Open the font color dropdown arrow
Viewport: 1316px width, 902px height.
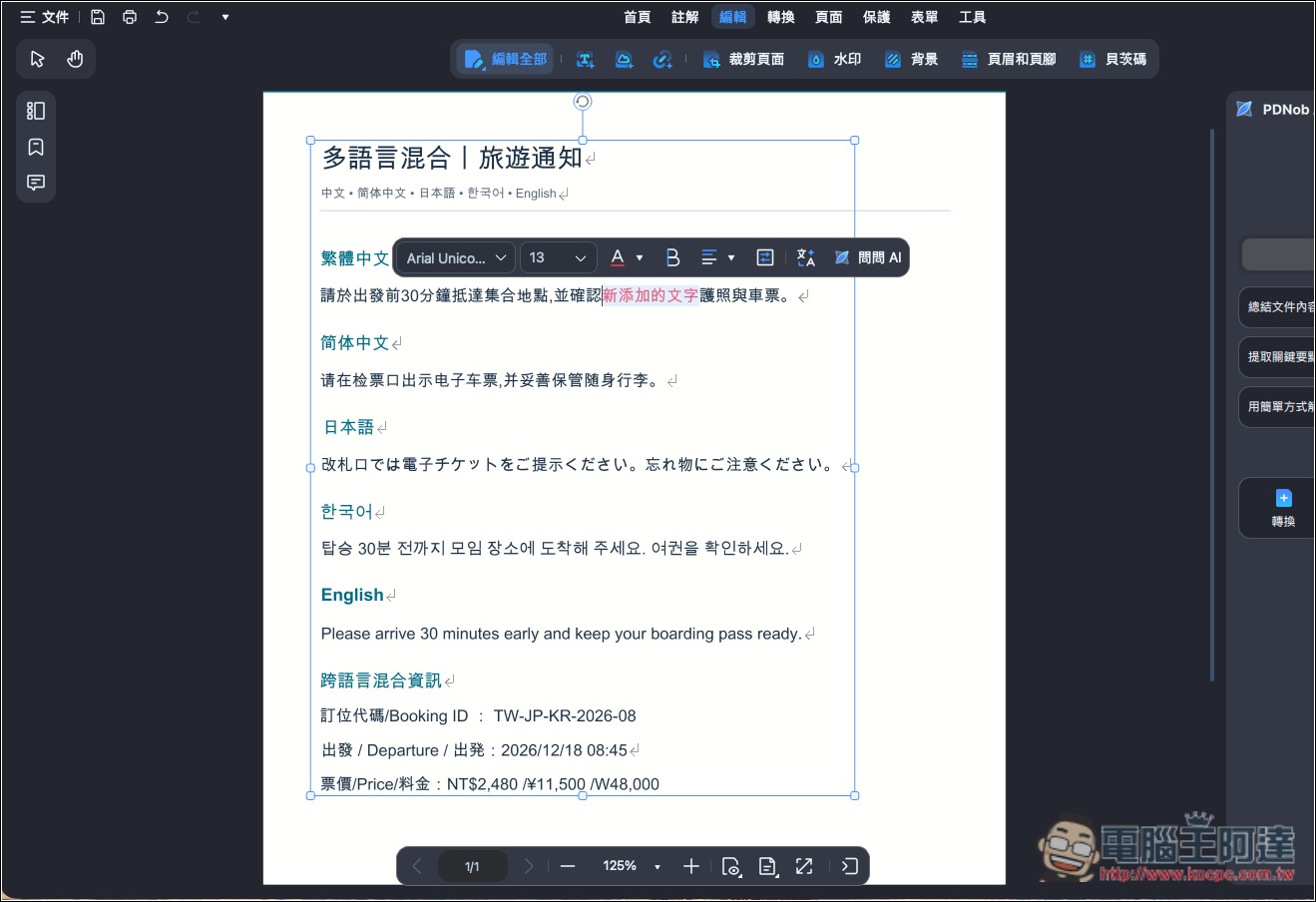(x=640, y=258)
